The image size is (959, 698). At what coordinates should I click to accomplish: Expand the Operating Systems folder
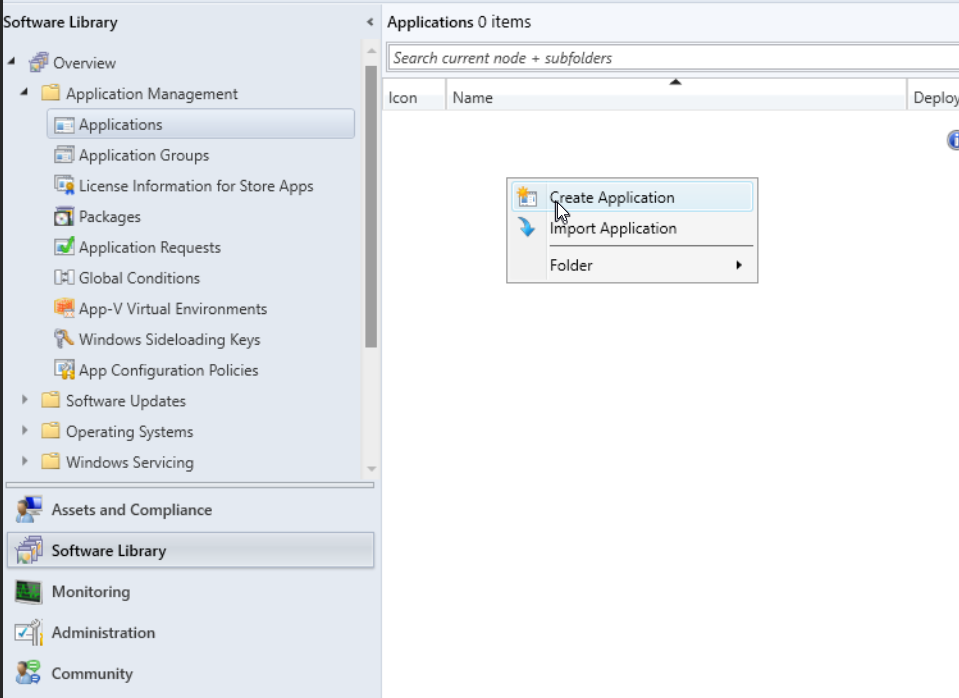[25, 432]
